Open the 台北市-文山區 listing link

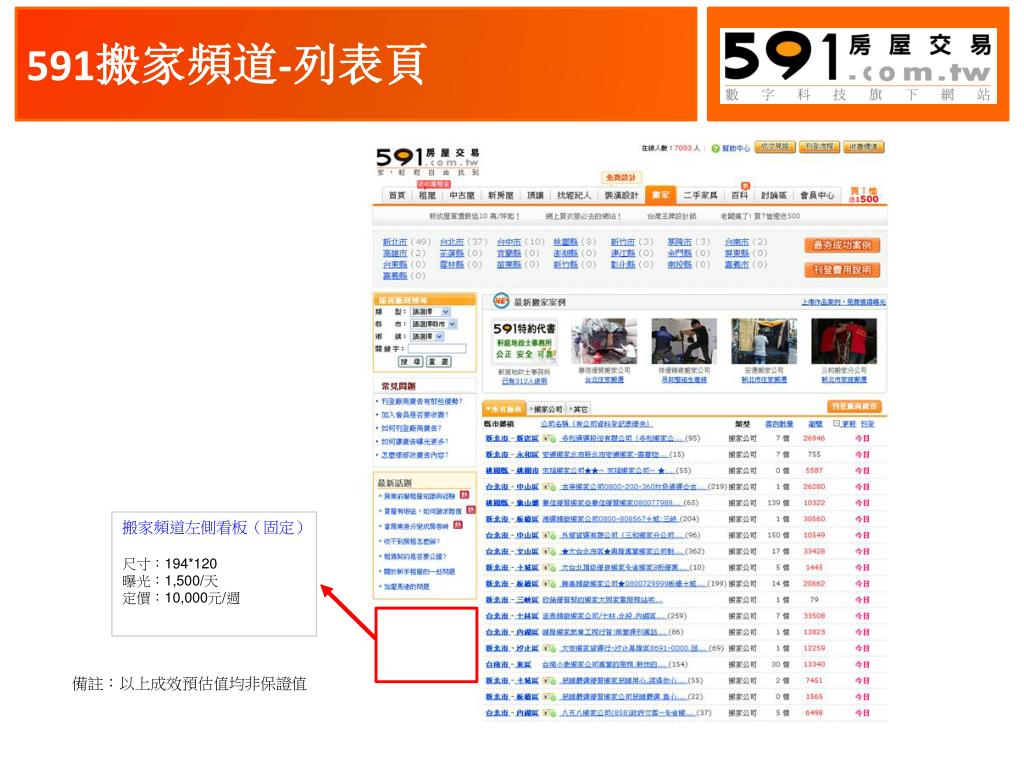click(511, 551)
